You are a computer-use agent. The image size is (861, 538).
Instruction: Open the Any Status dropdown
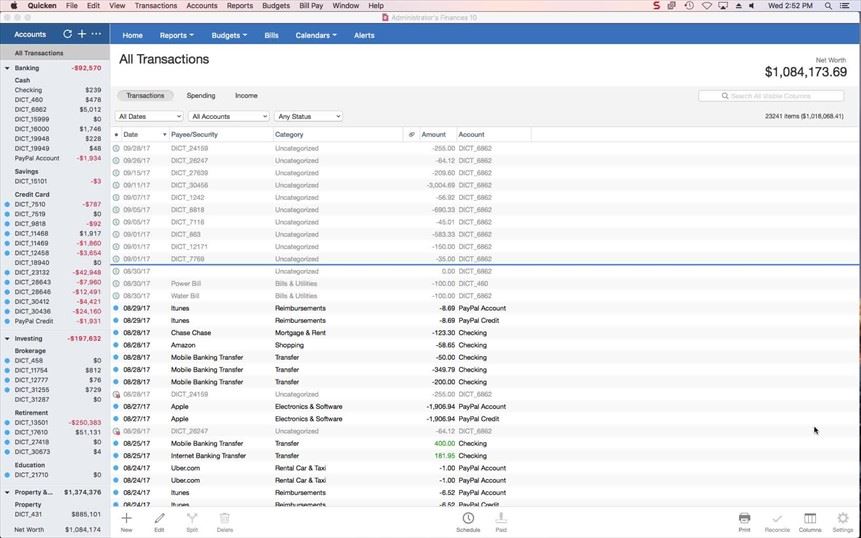click(309, 117)
